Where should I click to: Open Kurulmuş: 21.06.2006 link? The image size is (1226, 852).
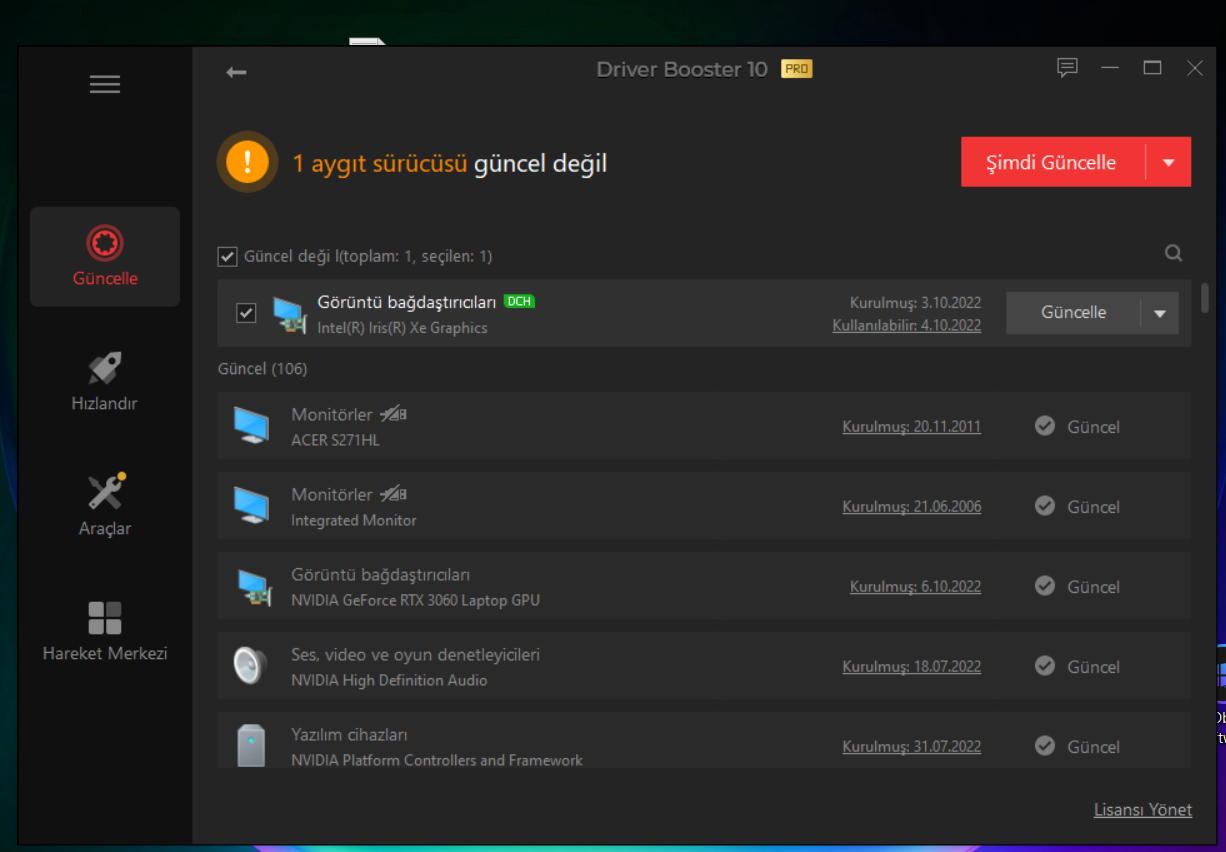click(x=912, y=507)
